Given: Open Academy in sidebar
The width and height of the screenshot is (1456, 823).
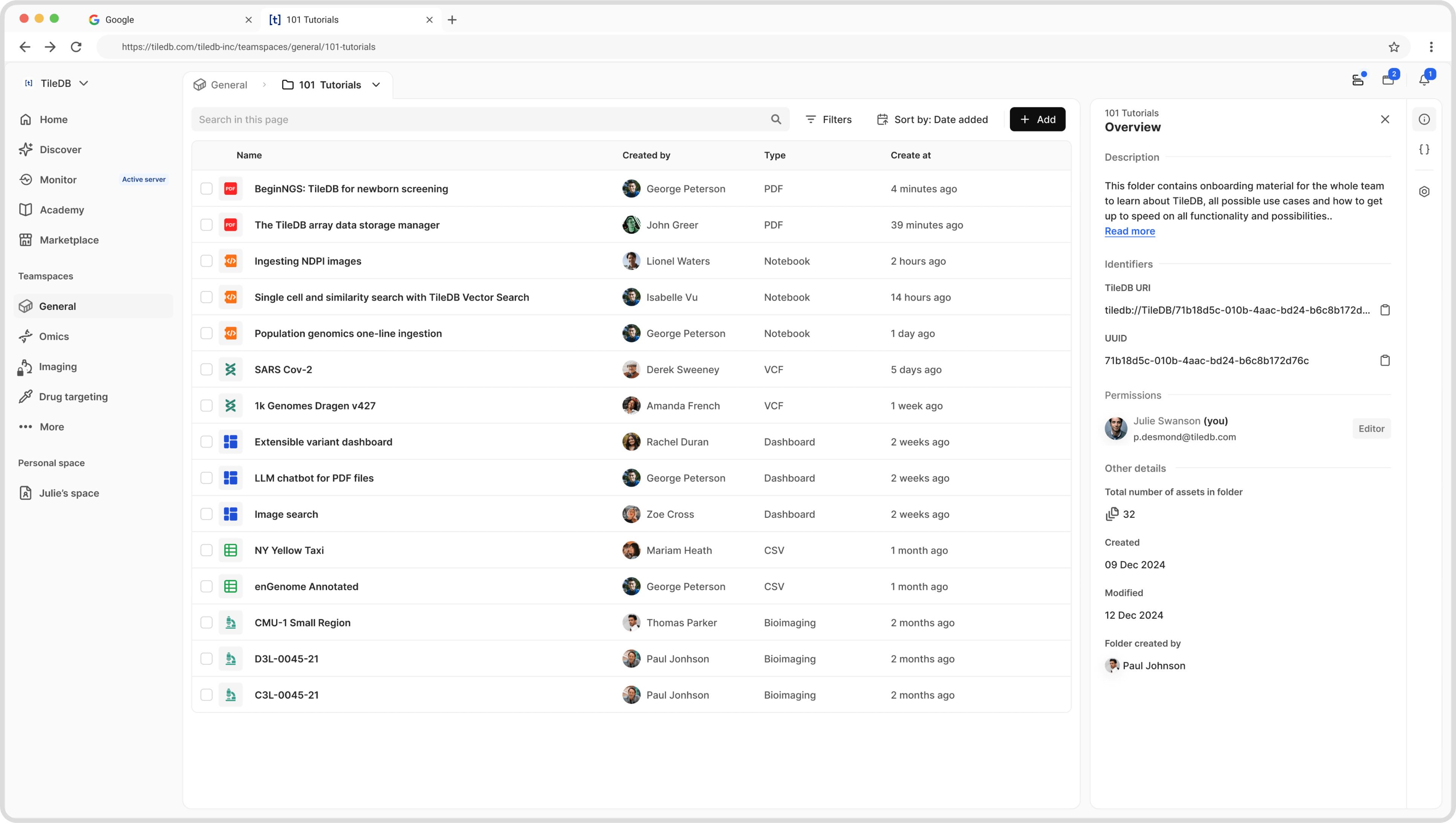Looking at the screenshot, I should [x=51, y=210].
